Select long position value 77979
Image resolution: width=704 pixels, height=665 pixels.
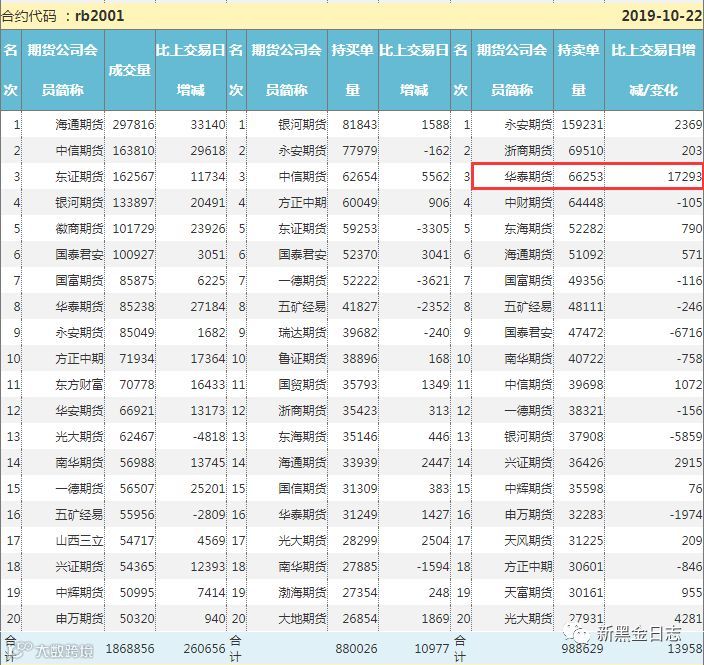(x=360, y=150)
